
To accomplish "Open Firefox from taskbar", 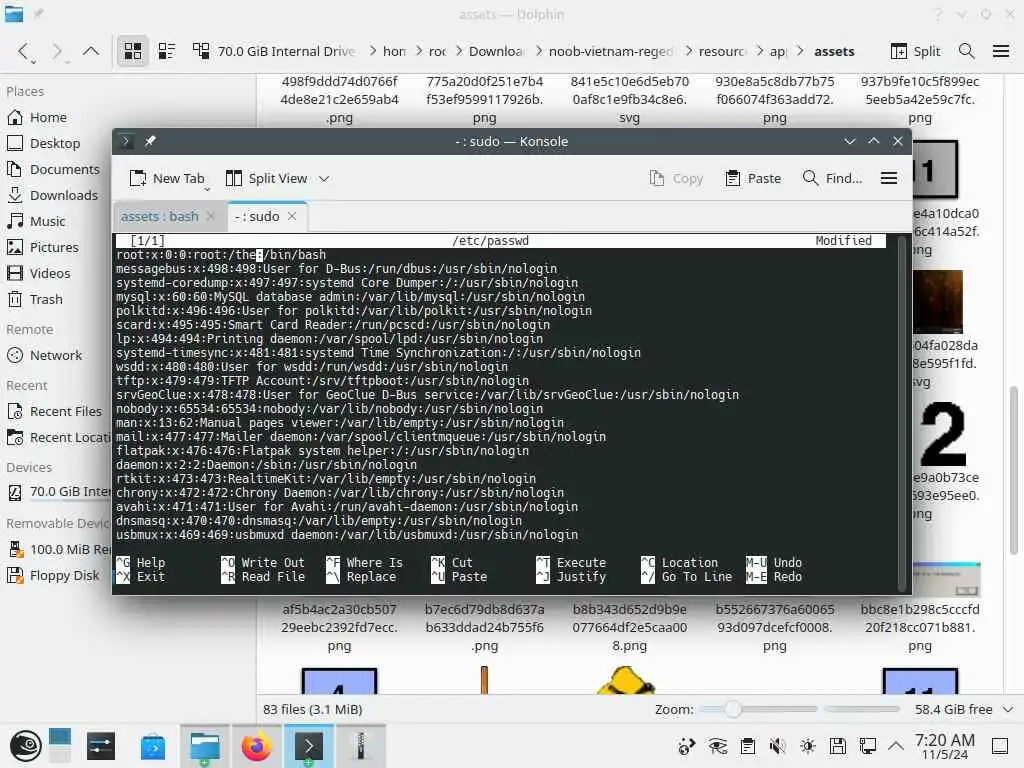I will point(256,746).
